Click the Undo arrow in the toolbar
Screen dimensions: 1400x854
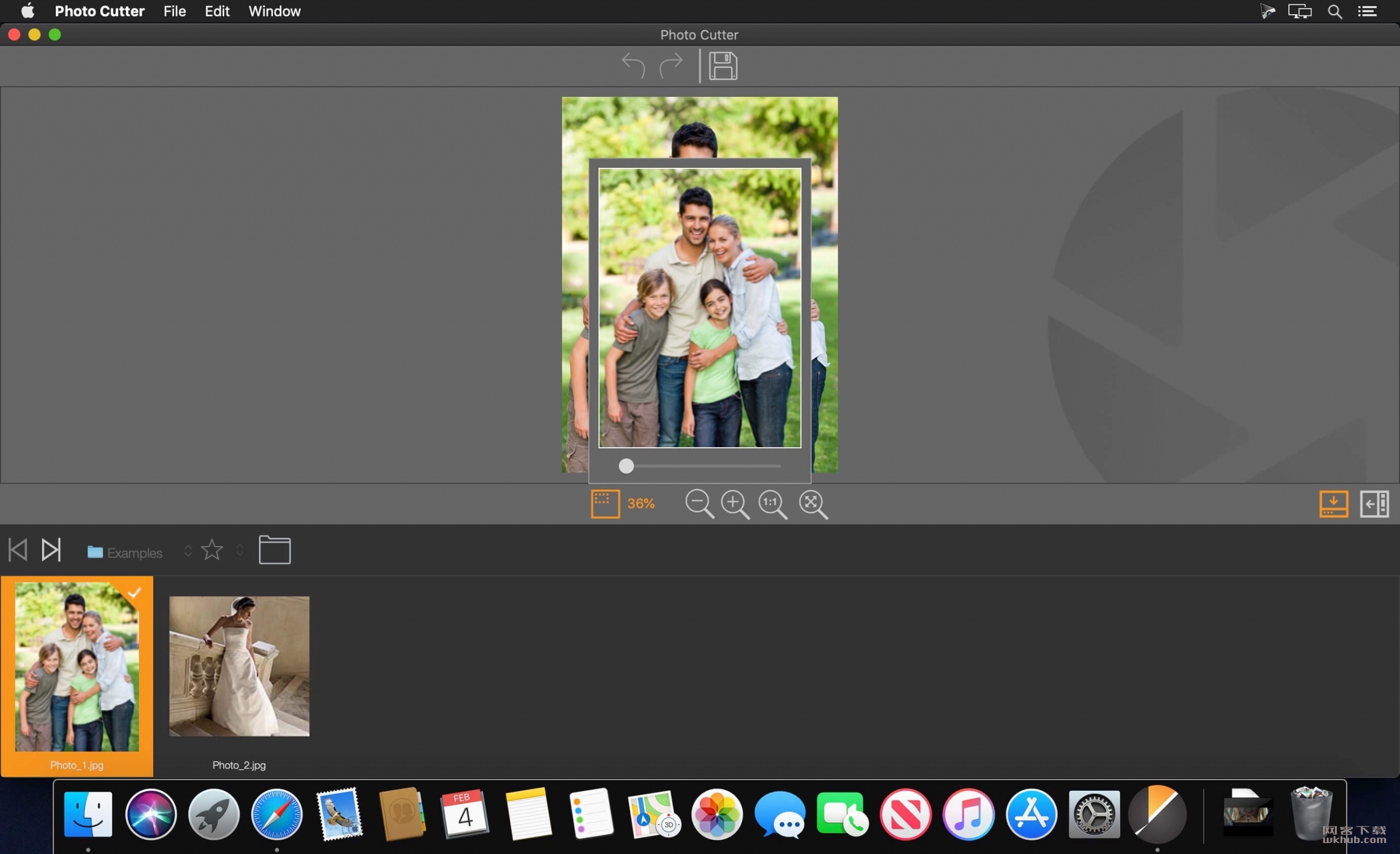pos(633,66)
